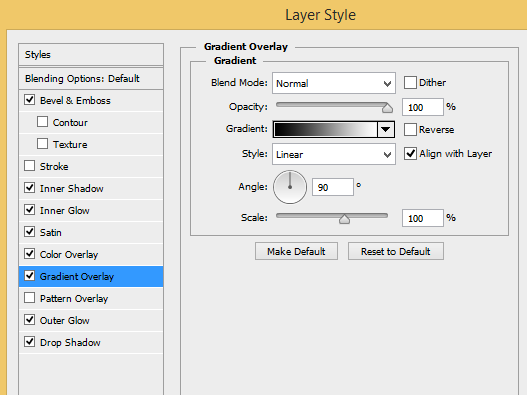Select the Drop Shadow label
This screenshot has height=395, width=527.
(70, 343)
